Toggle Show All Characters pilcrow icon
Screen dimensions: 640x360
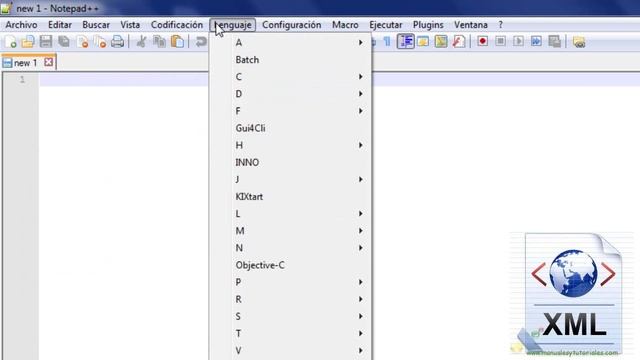[x=387, y=42]
